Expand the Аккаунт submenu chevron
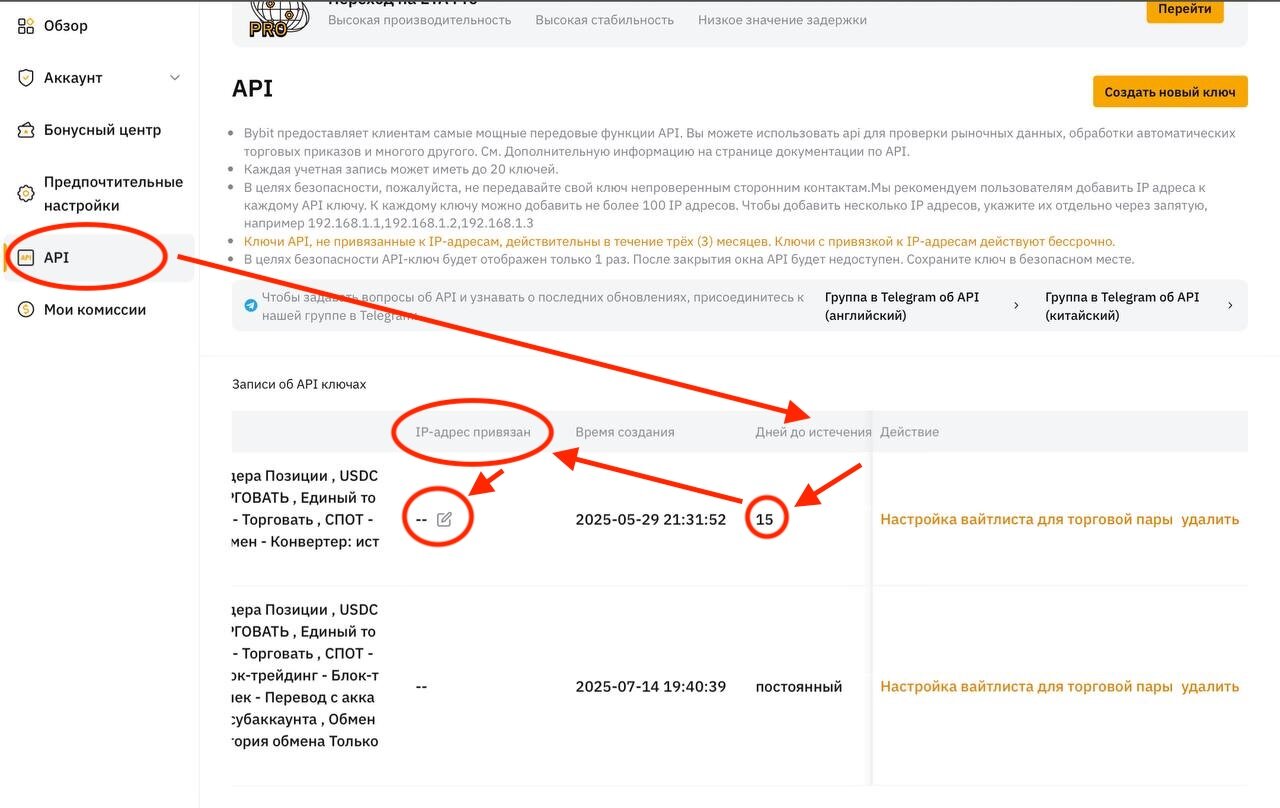Image resolution: width=1280 pixels, height=808 pixels. [175, 78]
